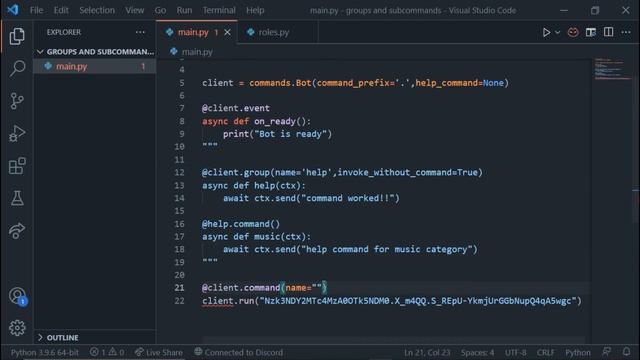Image resolution: width=640 pixels, height=360 pixels.
Task: Expand the OUTLINE section
Action: click(95, 338)
